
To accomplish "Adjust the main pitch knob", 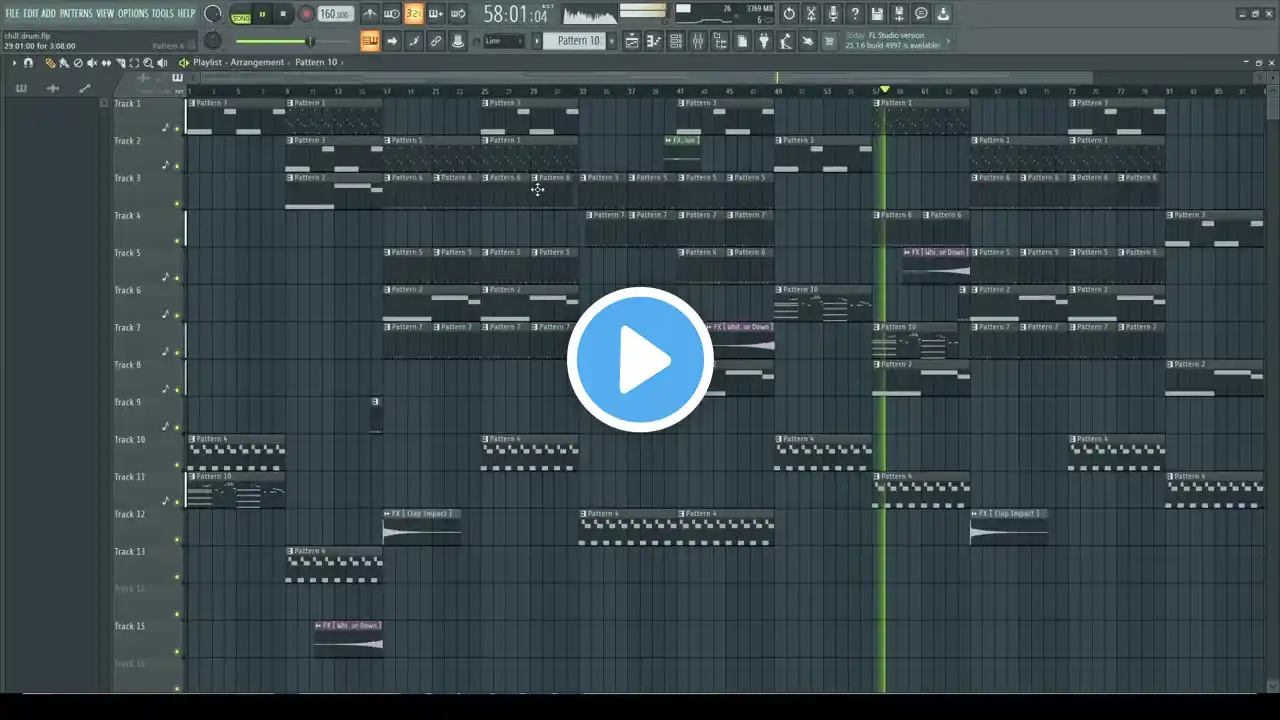I will (213, 41).
